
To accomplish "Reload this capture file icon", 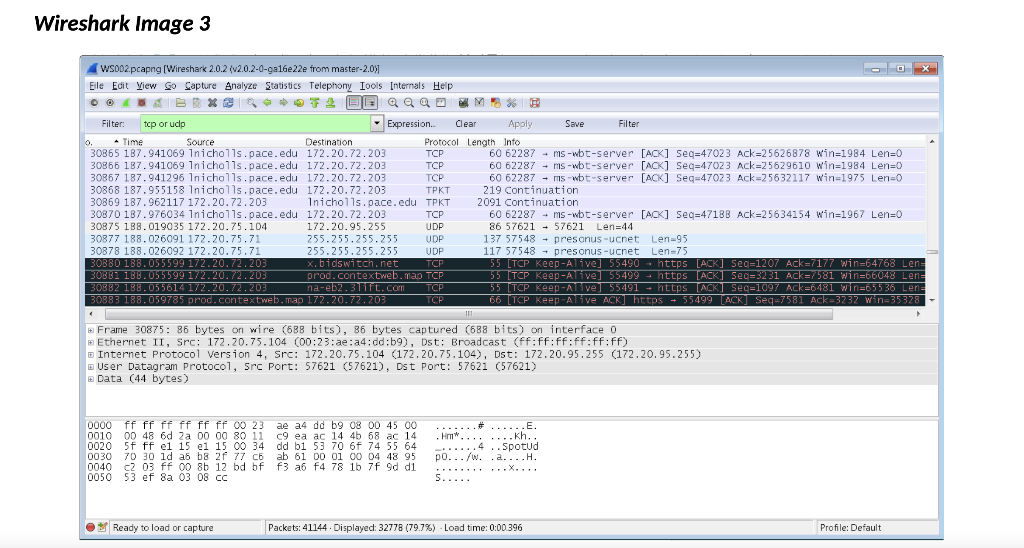I will point(228,103).
